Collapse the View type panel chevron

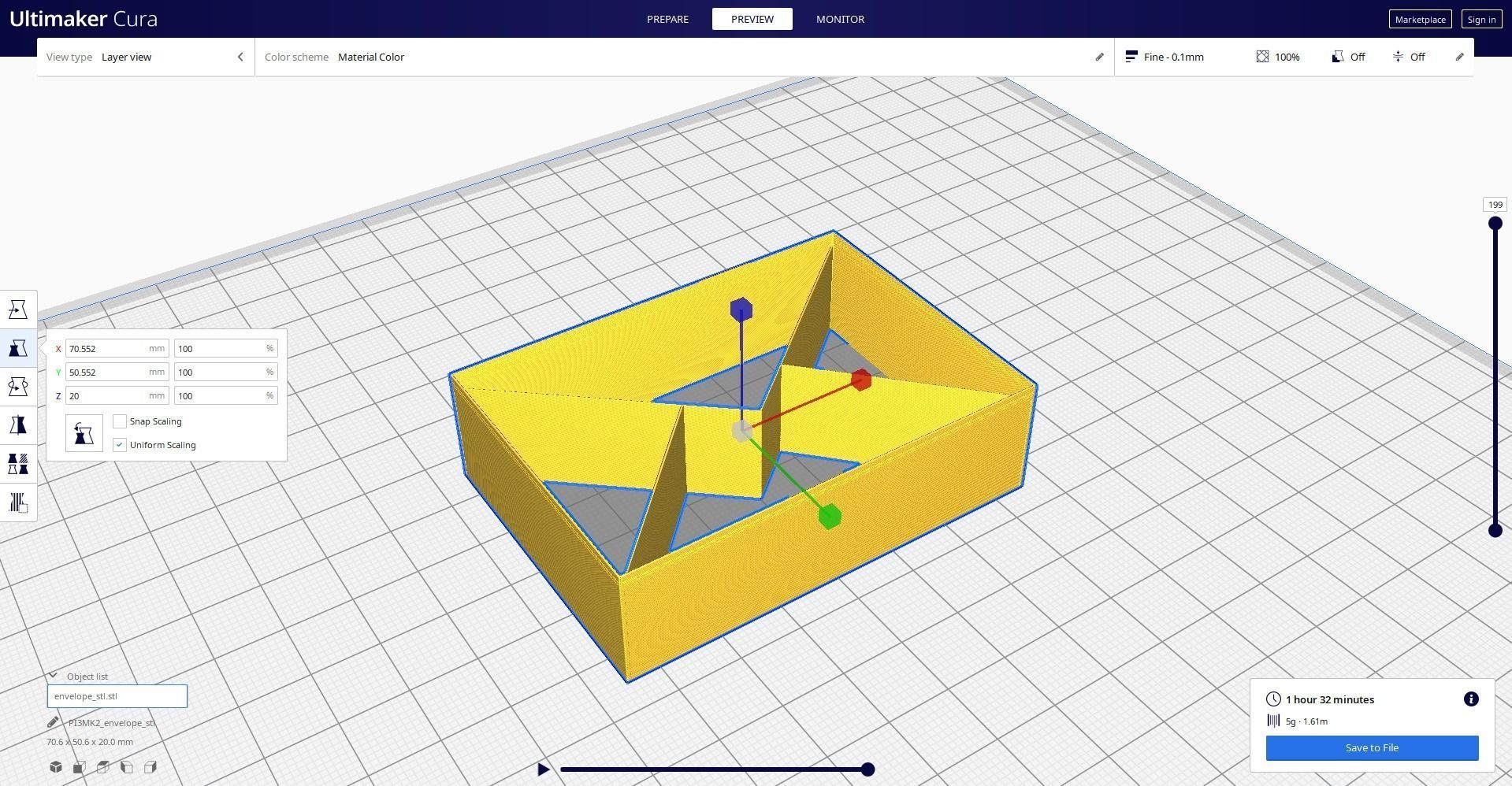point(240,57)
